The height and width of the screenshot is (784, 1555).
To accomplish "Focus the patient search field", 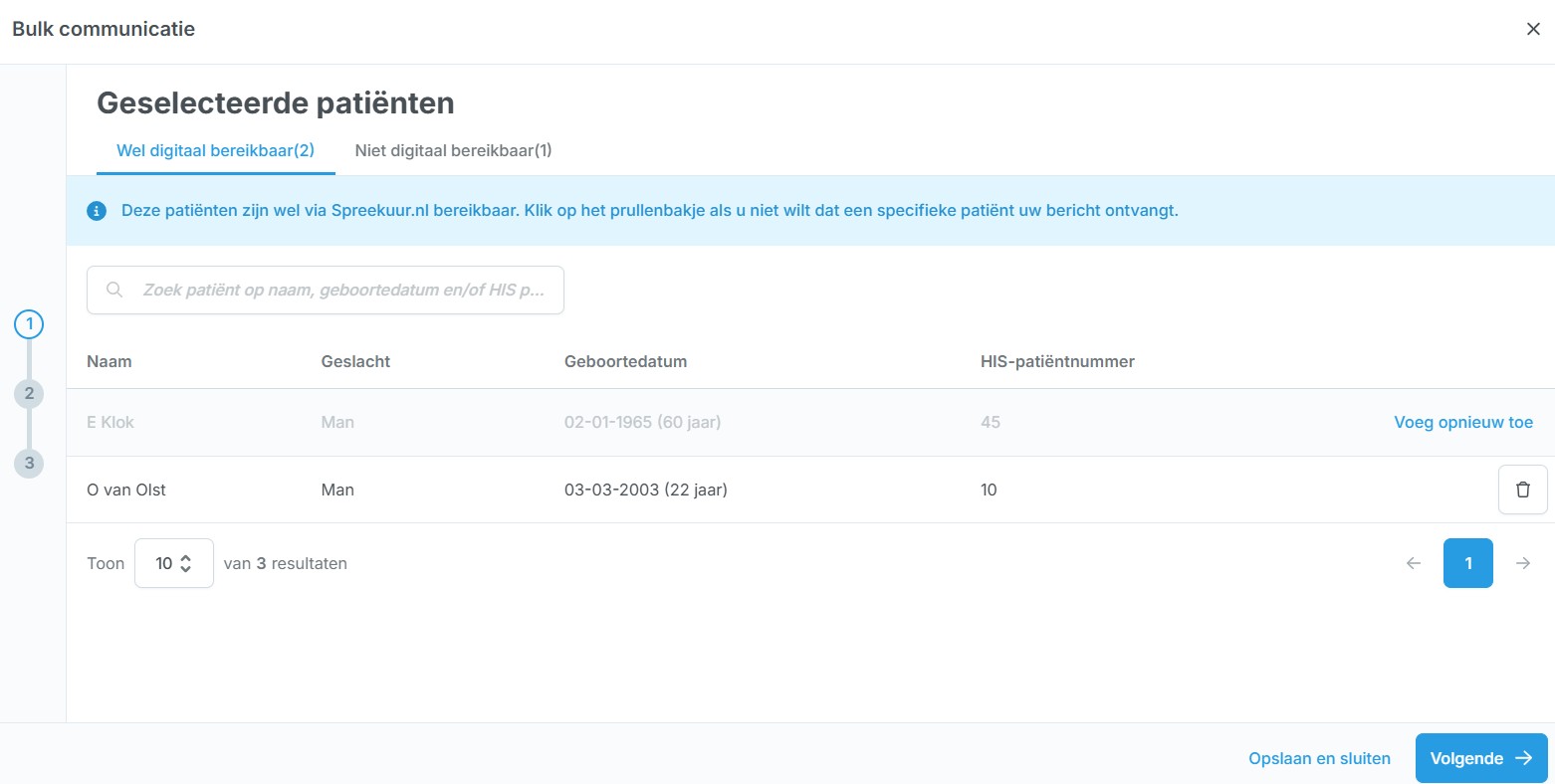I will (326, 290).
